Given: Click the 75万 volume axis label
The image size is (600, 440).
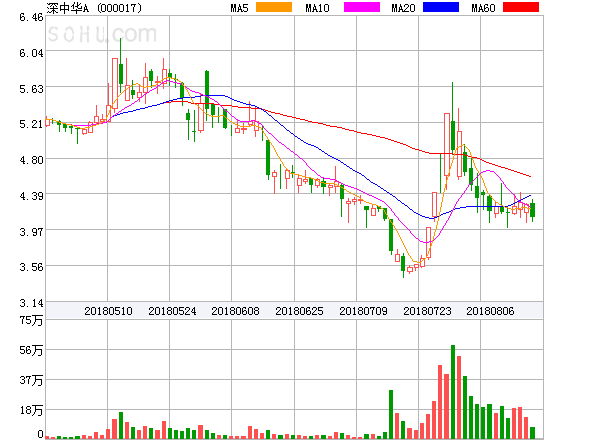Looking at the screenshot, I should point(31,320).
